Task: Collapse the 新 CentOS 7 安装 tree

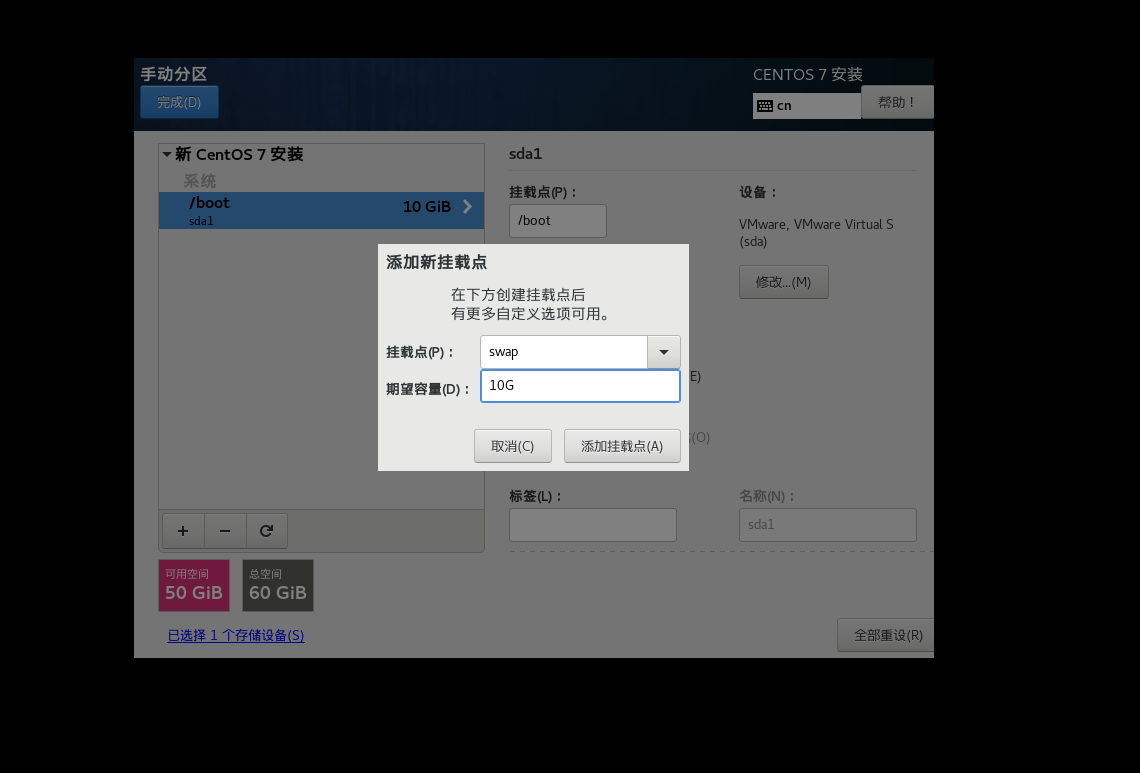Action: (x=166, y=154)
